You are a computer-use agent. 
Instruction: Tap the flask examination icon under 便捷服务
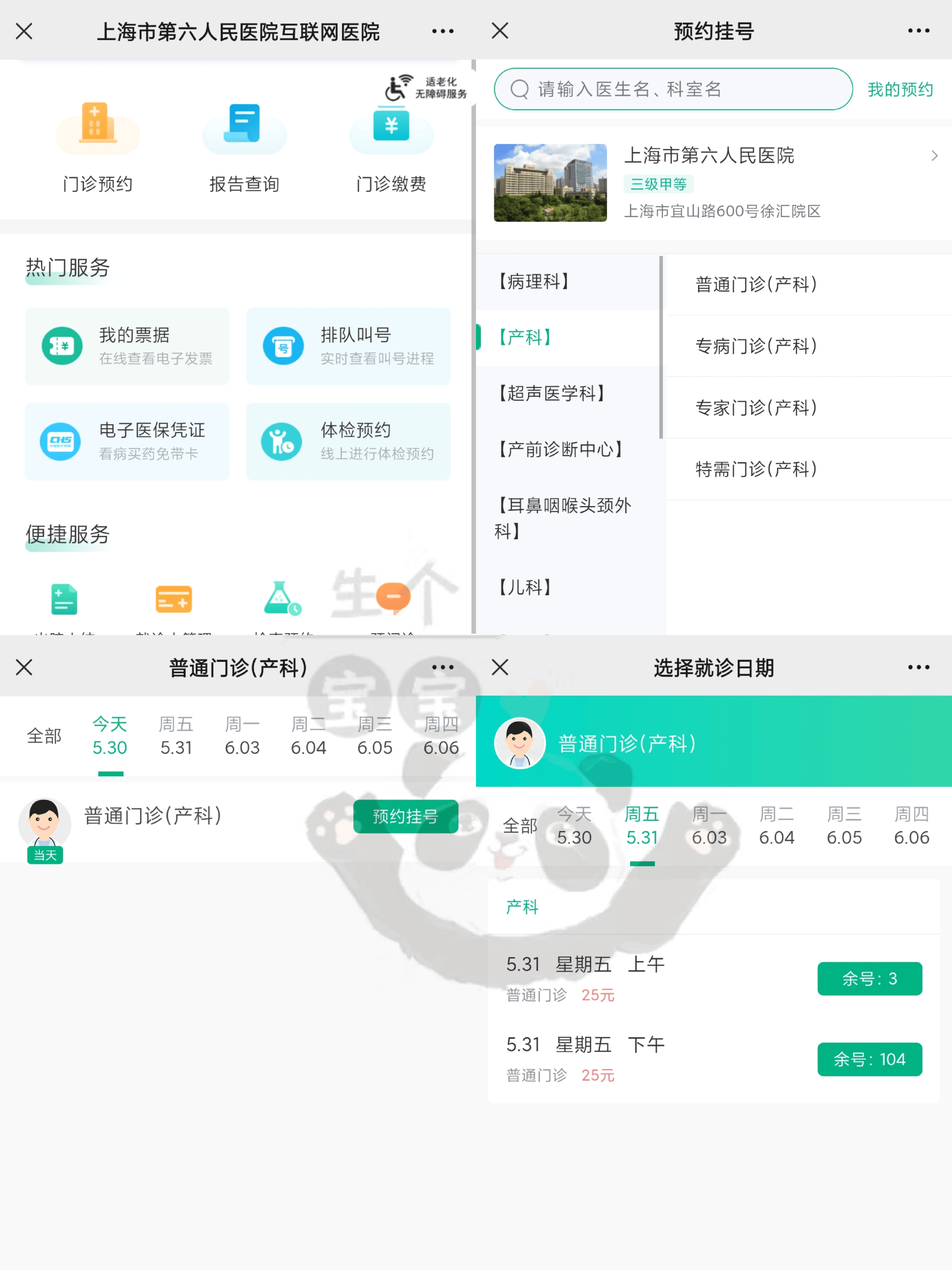point(282,599)
